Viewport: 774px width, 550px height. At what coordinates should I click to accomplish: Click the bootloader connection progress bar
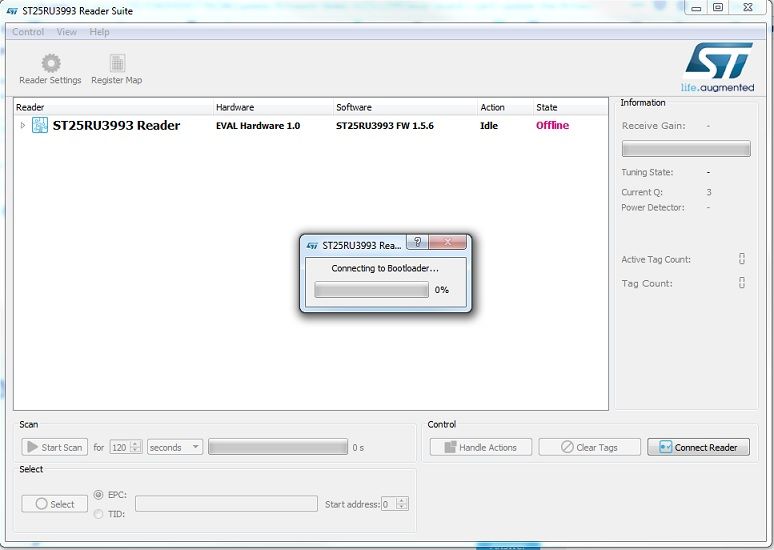[371, 290]
